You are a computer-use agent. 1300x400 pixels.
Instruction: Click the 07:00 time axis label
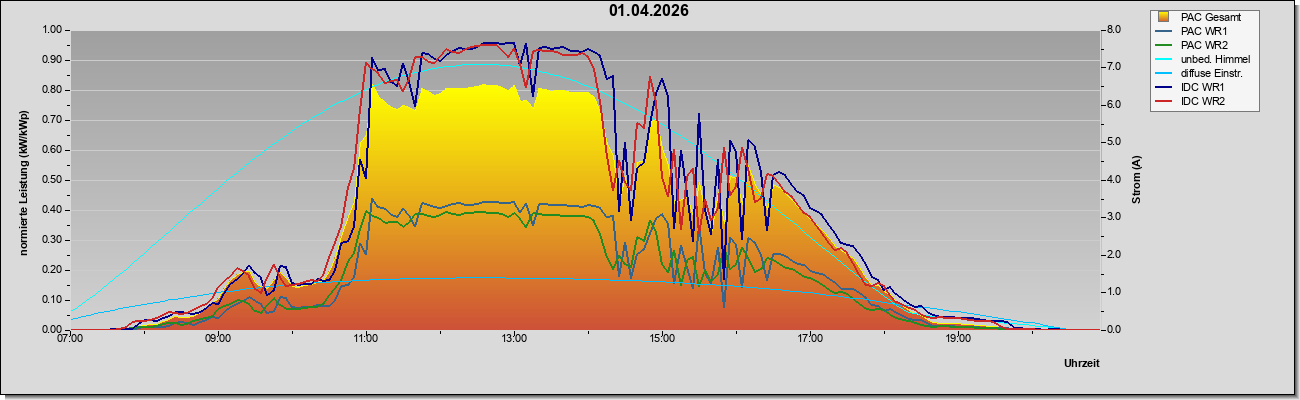click(70, 338)
